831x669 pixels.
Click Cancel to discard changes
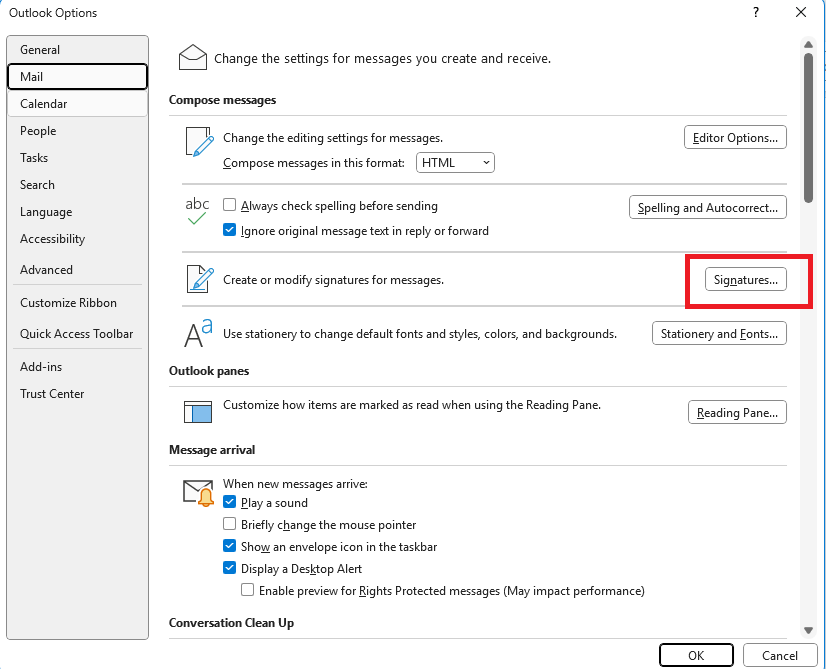click(x=780, y=656)
